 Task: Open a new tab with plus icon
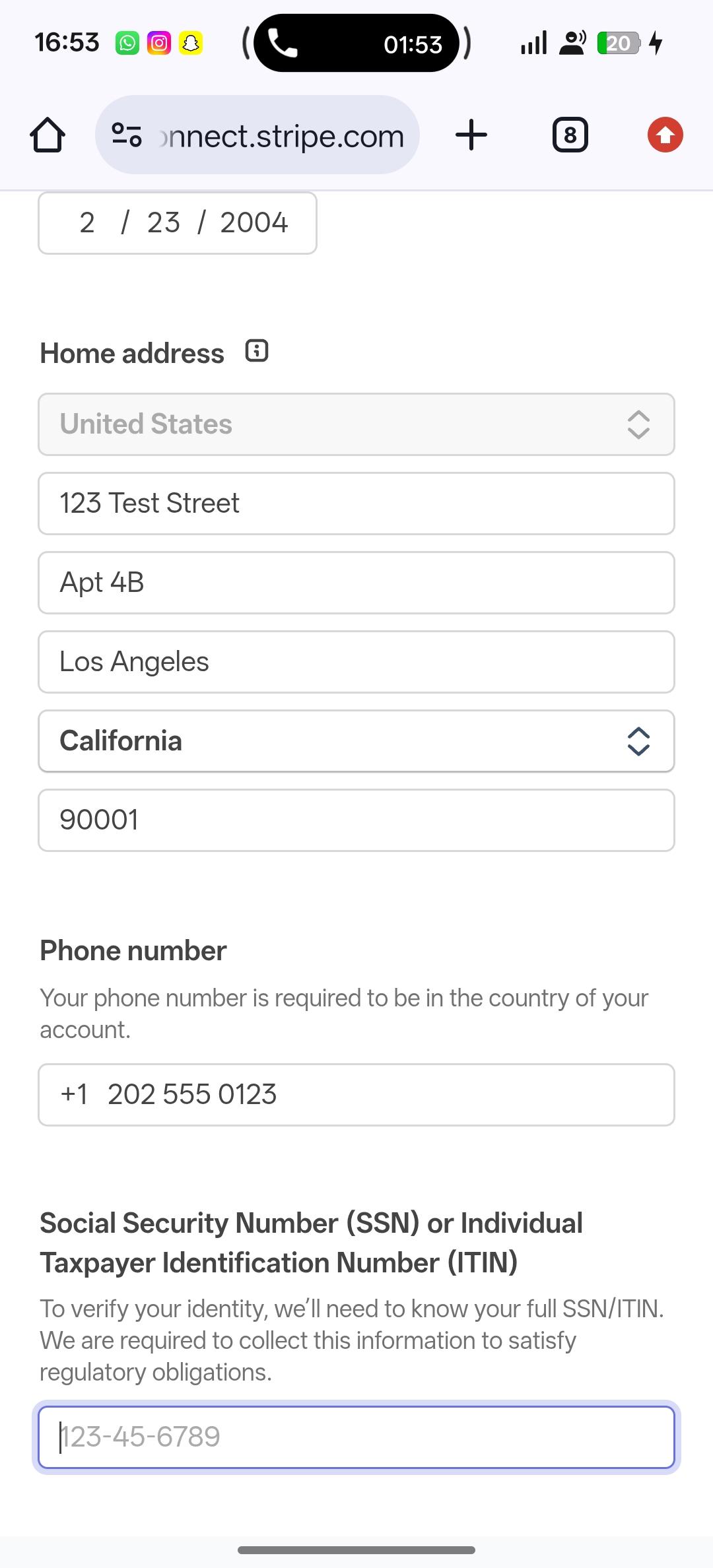click(x=471, y=135)
